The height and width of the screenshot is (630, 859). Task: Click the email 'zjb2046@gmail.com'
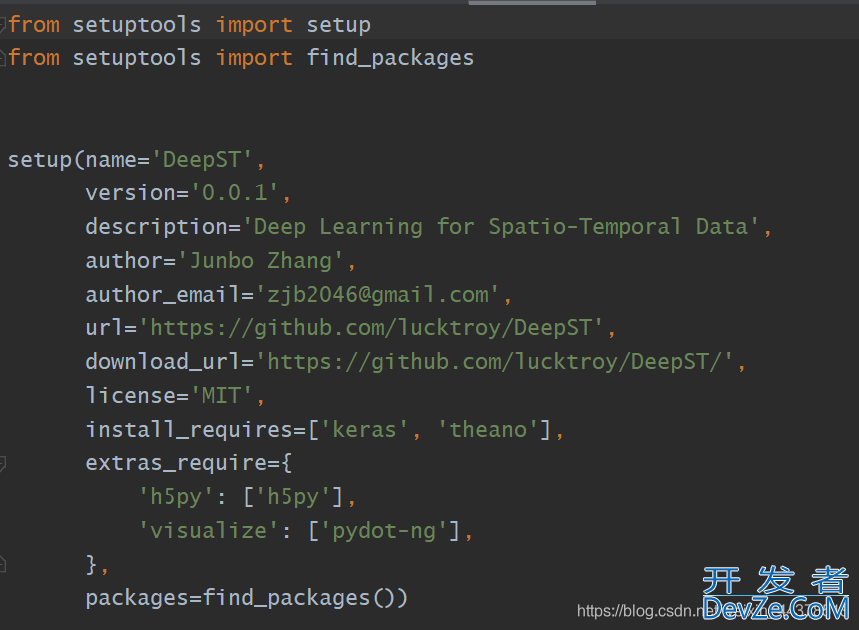pos(377,295)
